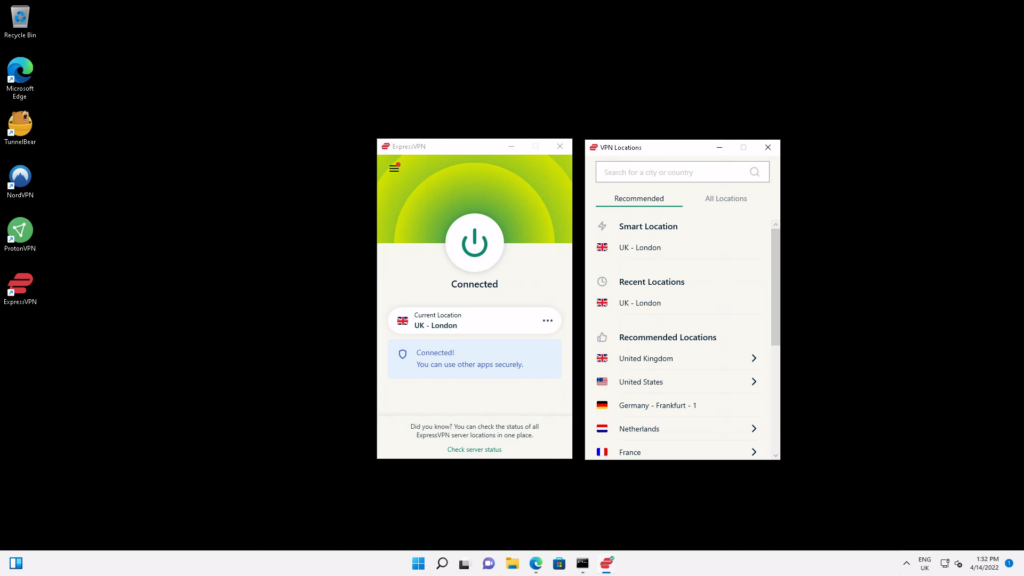1024x576 pixels.
Task: Open the TunnelBear desktop shortcut
Action: point(20,128)
